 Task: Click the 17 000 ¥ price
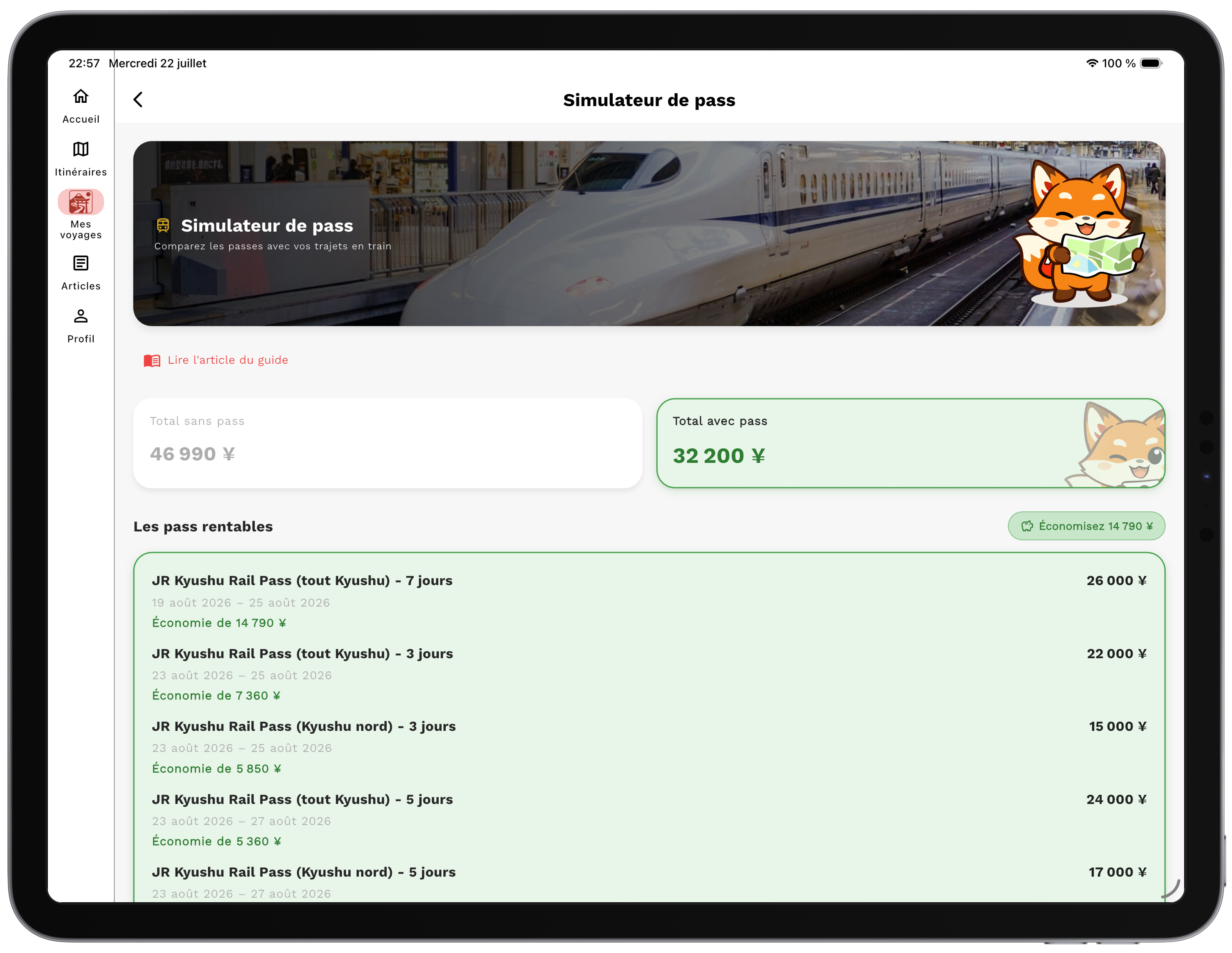(1118, 872)
